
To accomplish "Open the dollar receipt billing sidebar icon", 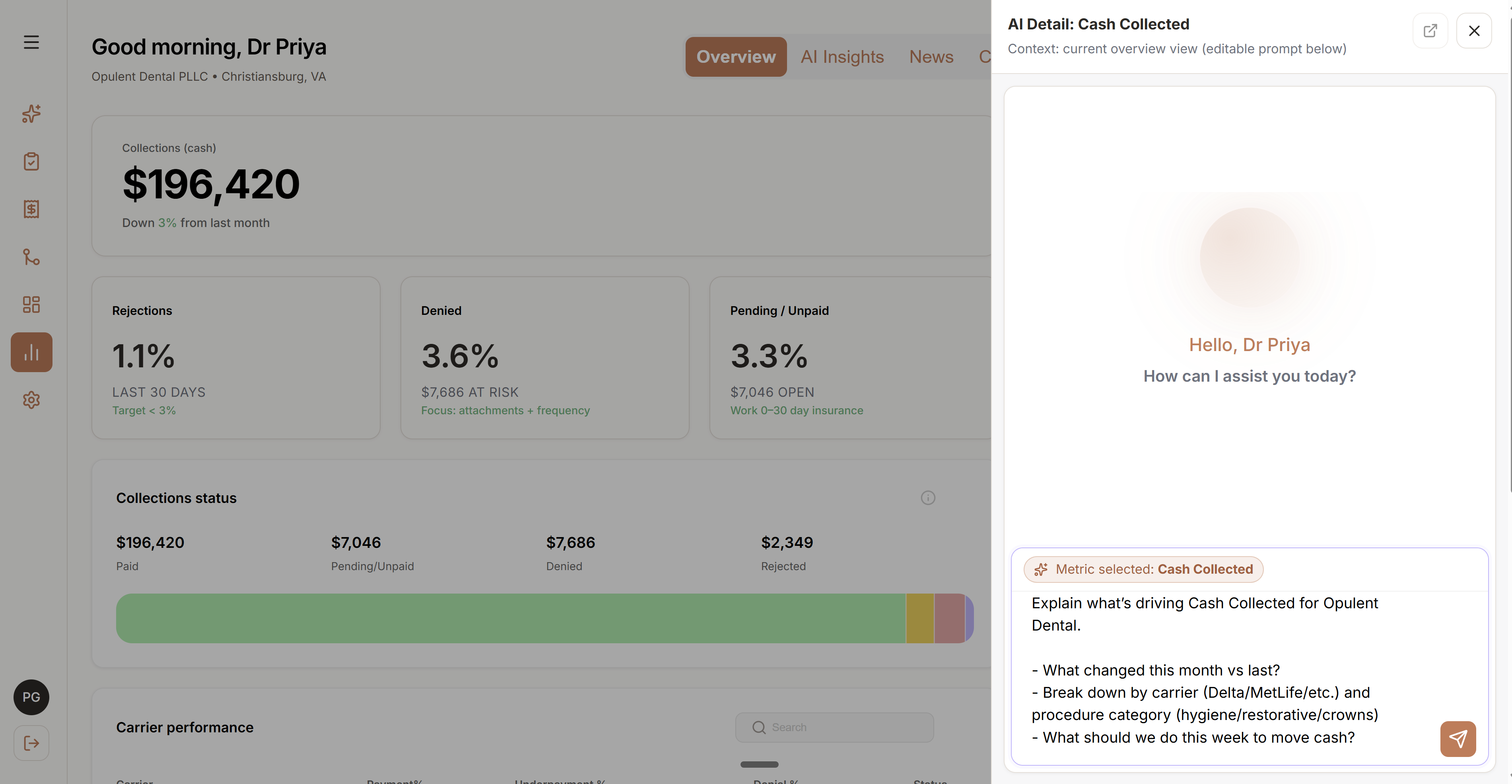I will [x=31, y=209].
